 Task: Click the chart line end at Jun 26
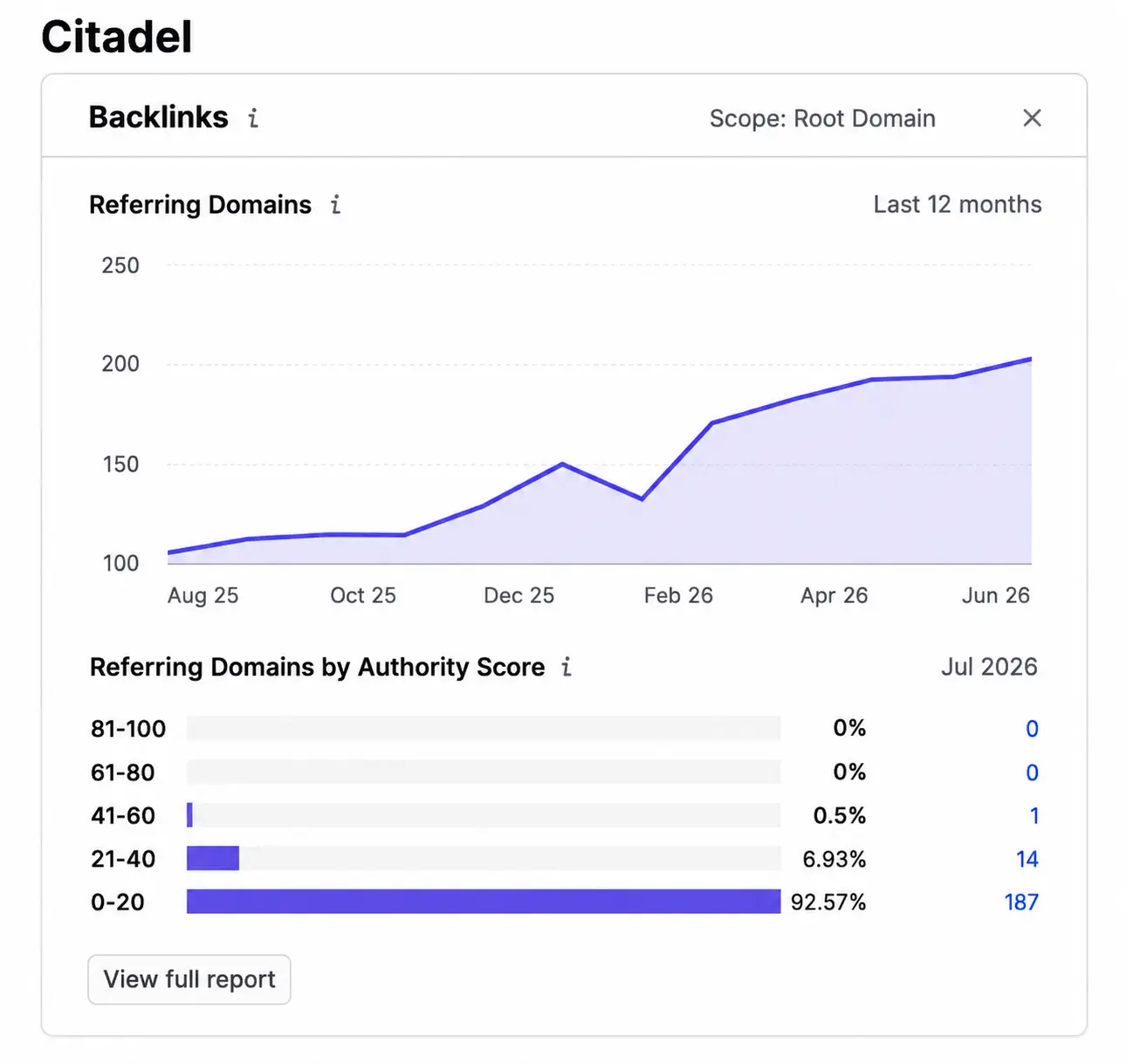pos(1031,359)
